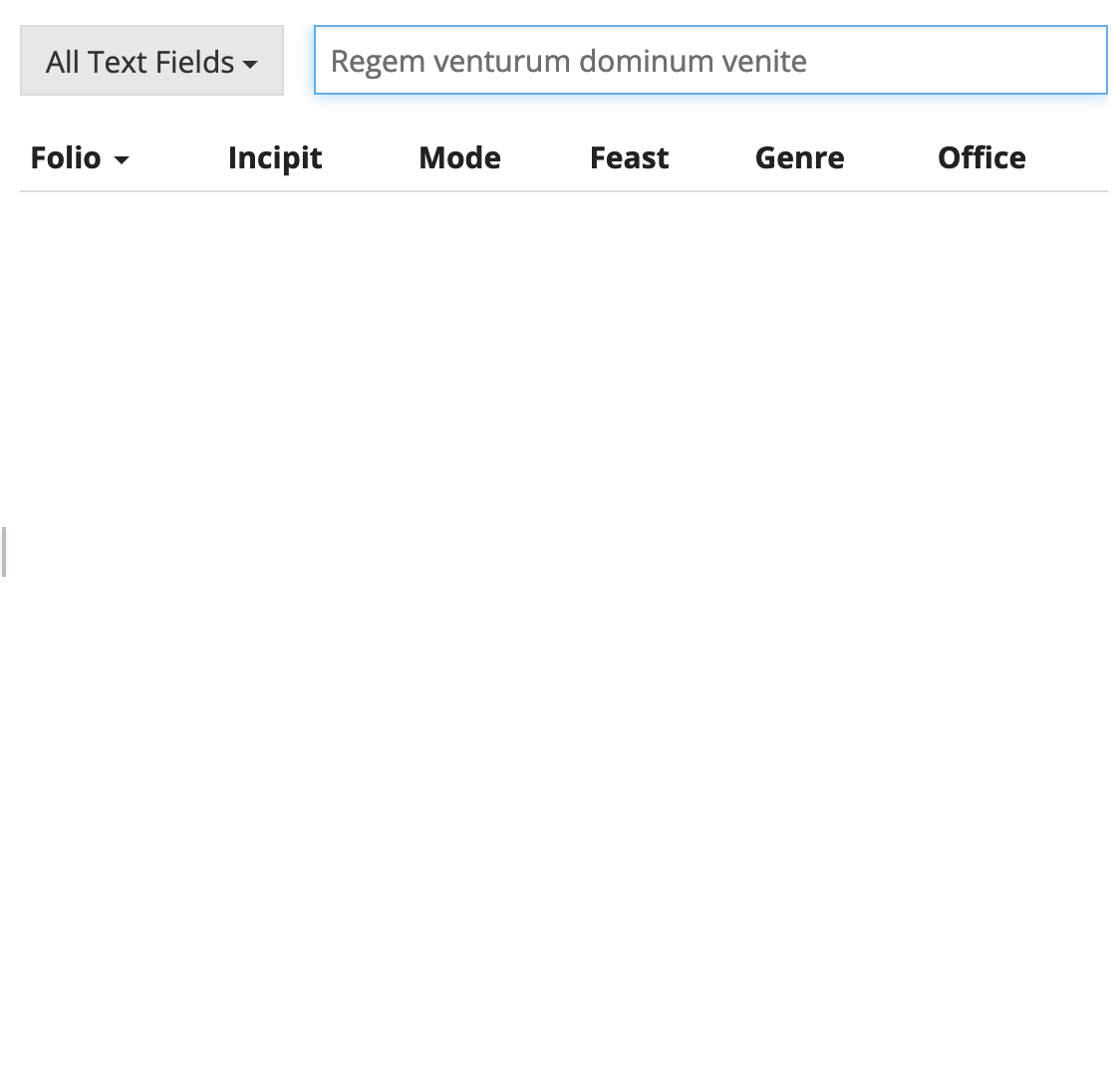Click the search field with placeholder Regem venturum

click(x=710, y=61)
